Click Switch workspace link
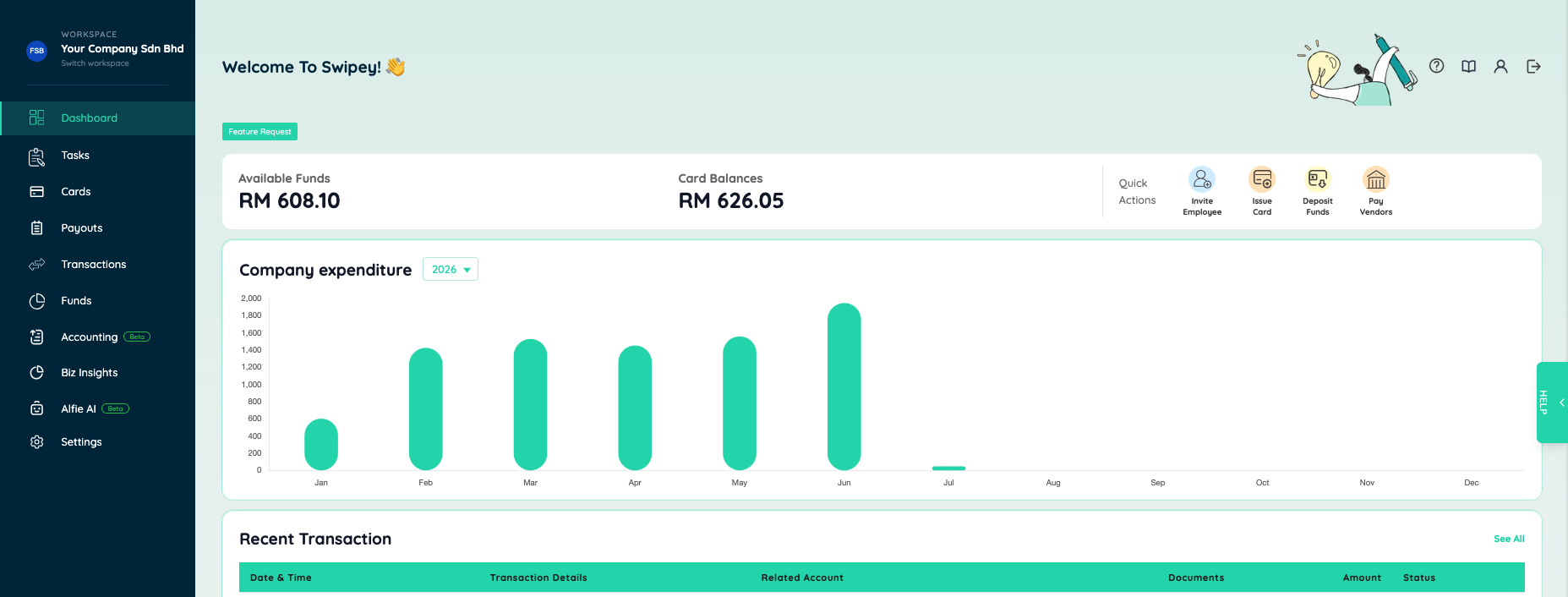 pyautogui.click(x=95, y=63)
